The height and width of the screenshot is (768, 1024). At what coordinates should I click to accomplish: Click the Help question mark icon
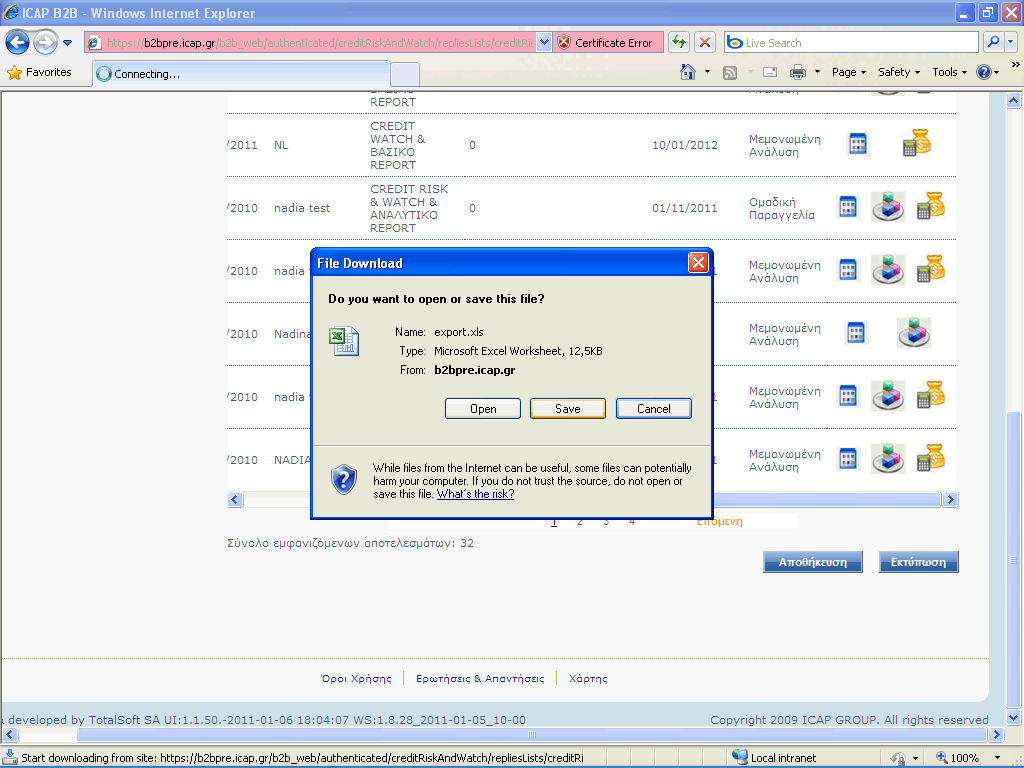(x=984, y=72)
